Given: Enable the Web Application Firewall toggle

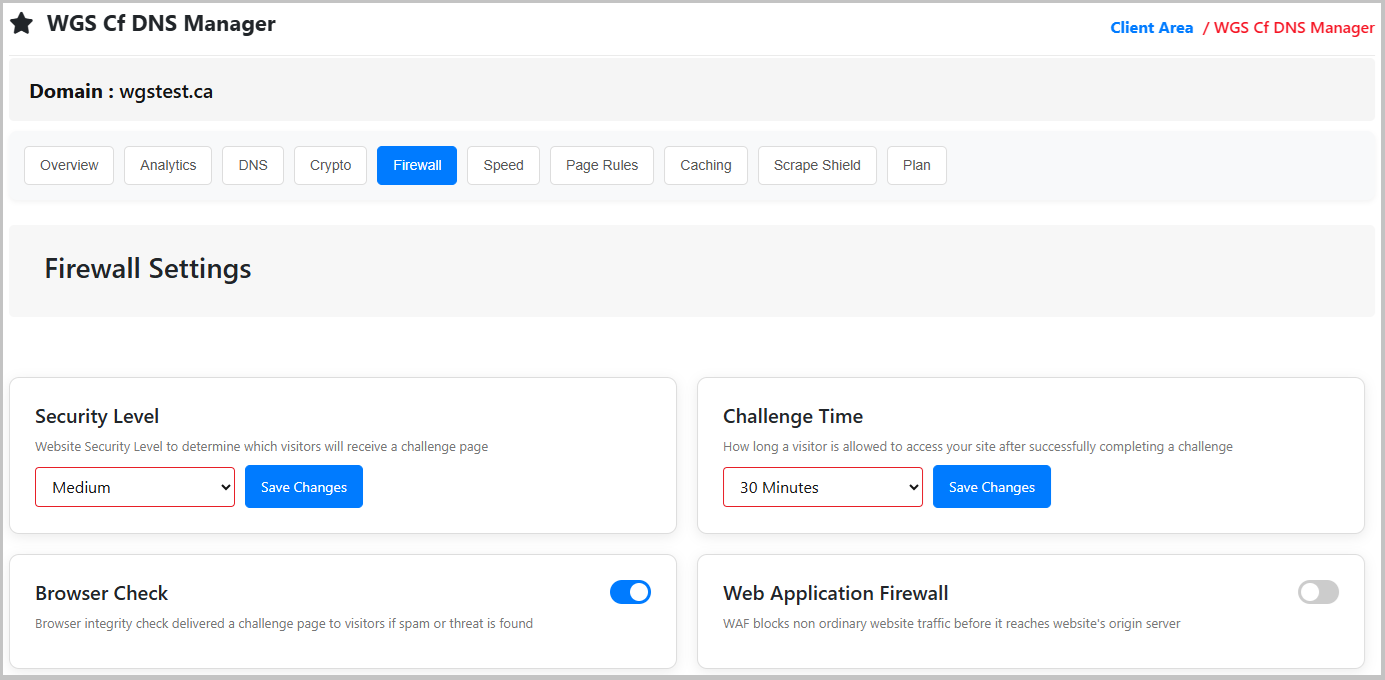Looking at the screenshot, I should [x=1318, y=592].
